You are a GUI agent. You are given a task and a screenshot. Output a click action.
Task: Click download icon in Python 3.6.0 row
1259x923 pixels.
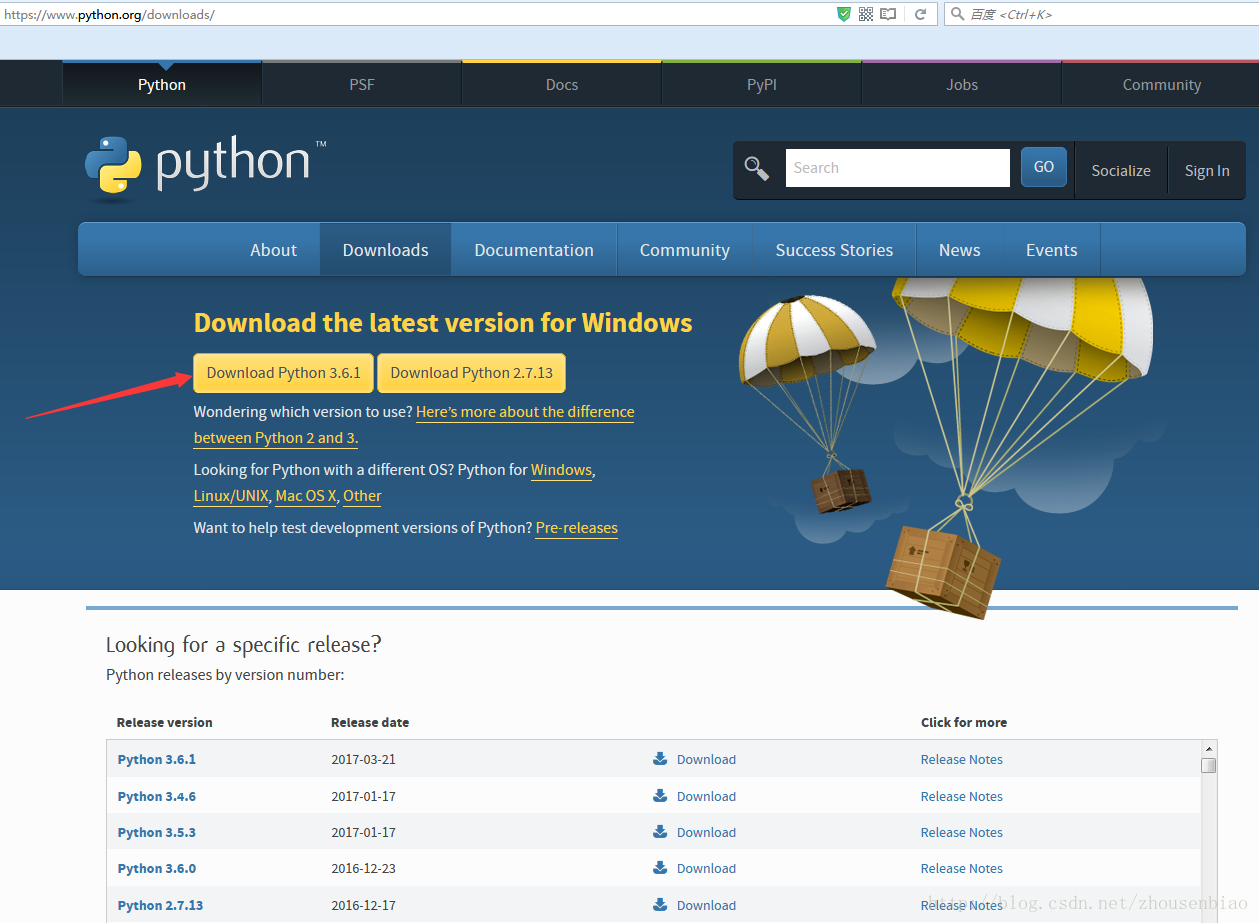coord(660,868)
